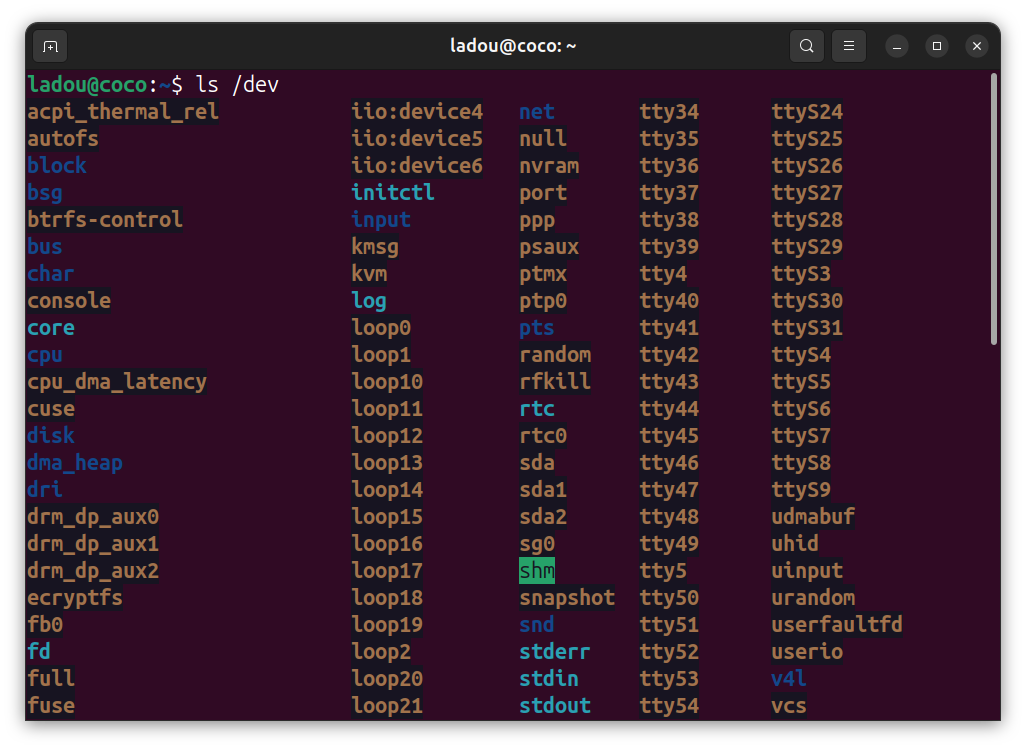The width and height of the screenshot is (1026, 749).
Task: Click the highlighted shm entry
Action: (x=537, y=571)
